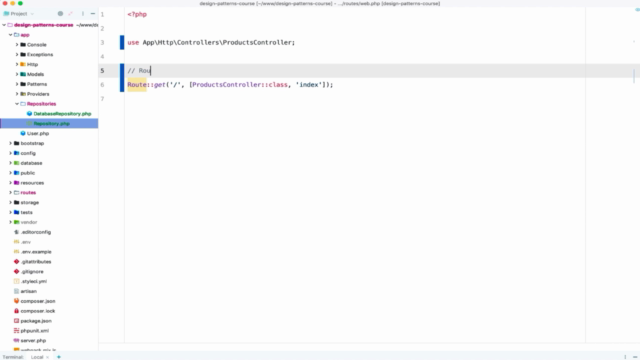Viewport: 640px width, 360px height.
Task: Expand the Http folder
Action: [17, 64]
